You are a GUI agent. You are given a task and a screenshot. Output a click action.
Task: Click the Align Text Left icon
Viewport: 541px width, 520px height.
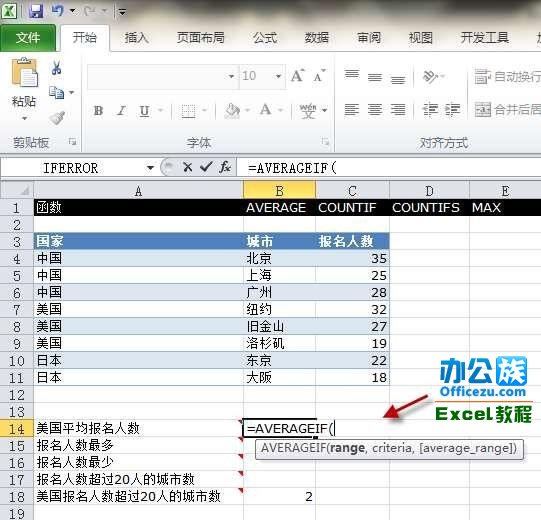(352, 110)
